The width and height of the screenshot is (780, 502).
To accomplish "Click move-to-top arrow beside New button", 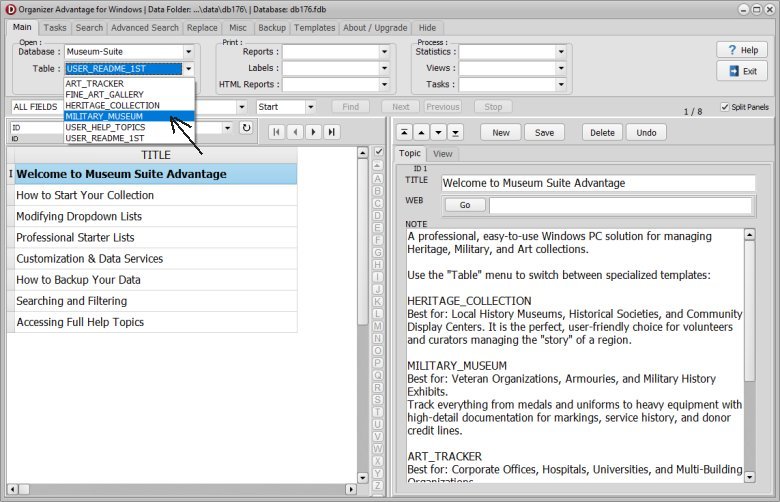I will 404,132.
